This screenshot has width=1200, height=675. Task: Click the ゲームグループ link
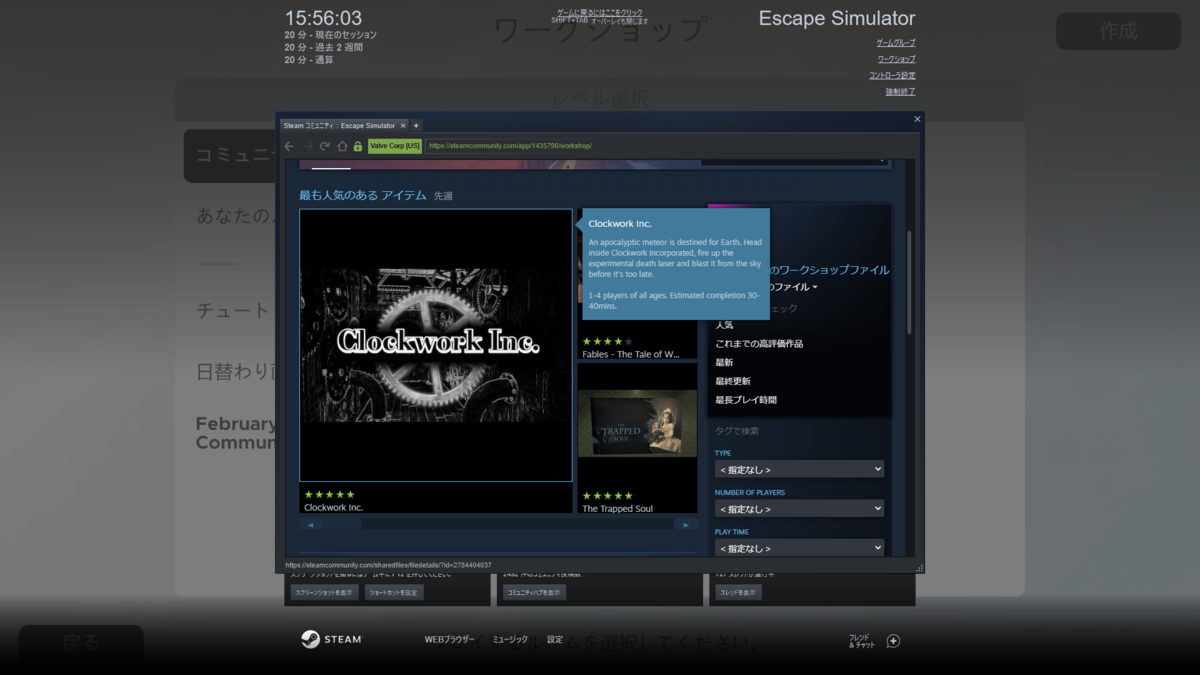pos(895,43)
